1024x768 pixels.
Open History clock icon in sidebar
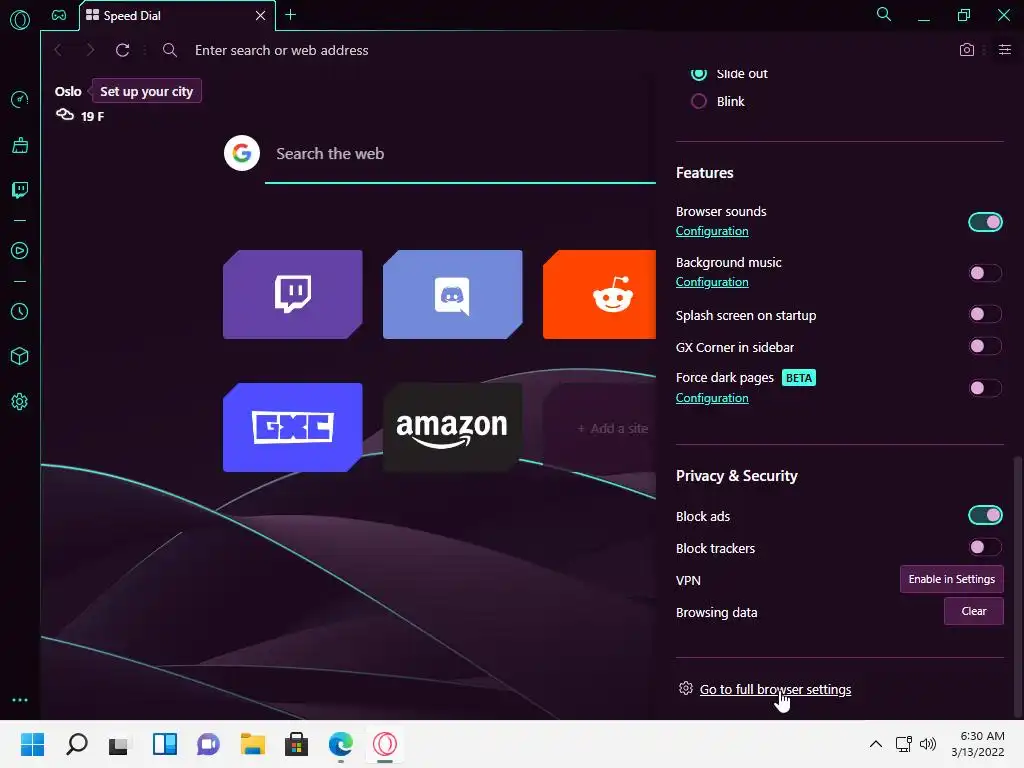20,312
